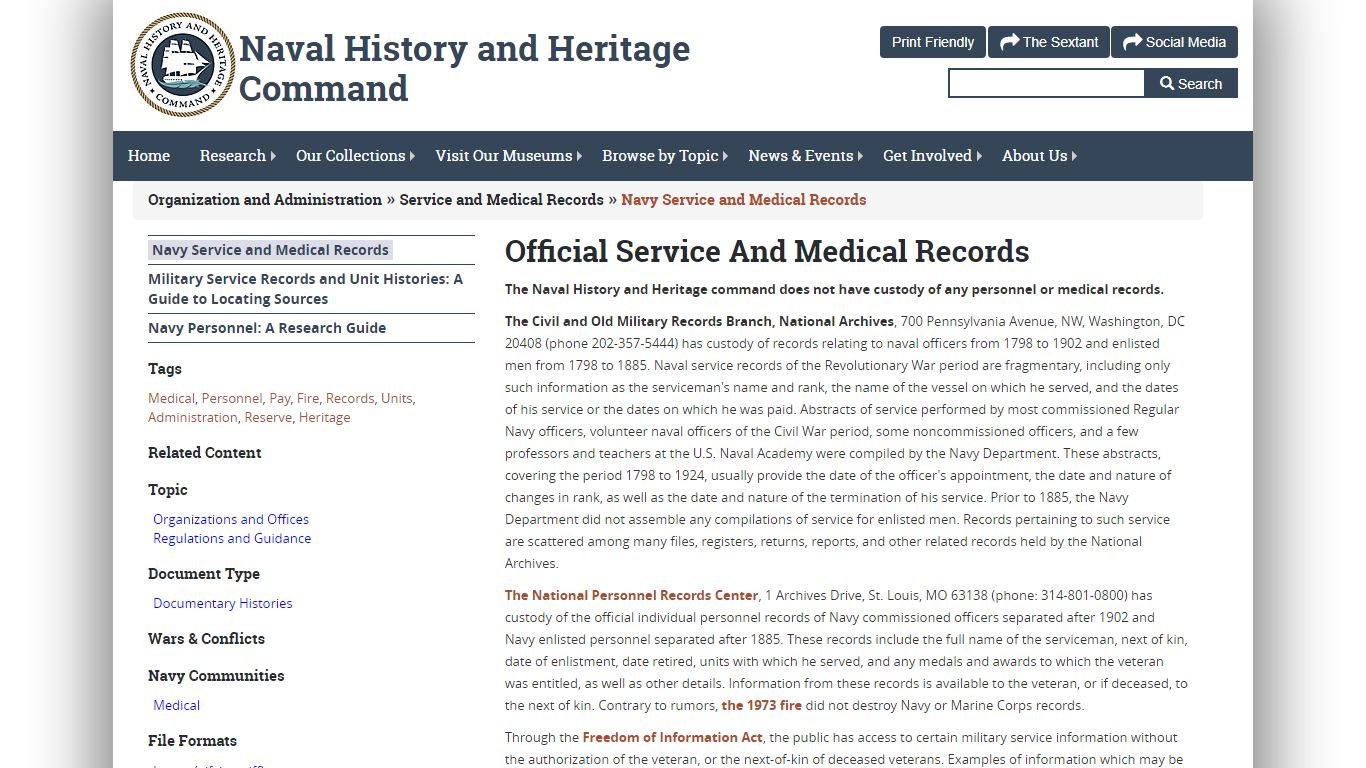Screen dimensions: 1366x768
Task: Click the Official Service And Medical Records heading
Action: 767,251
